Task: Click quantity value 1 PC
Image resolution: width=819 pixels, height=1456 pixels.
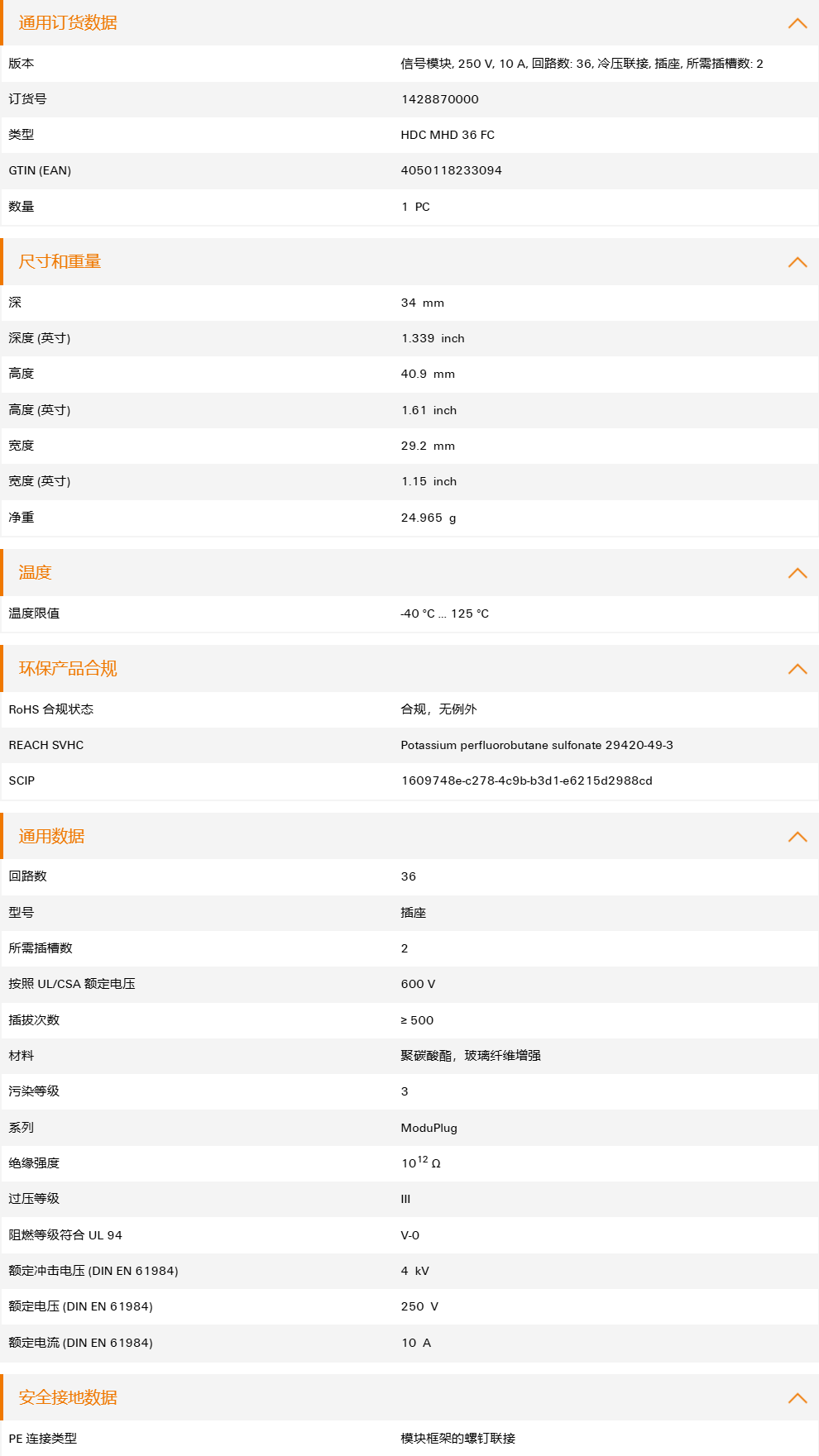Action: click(x=415, y=207)
